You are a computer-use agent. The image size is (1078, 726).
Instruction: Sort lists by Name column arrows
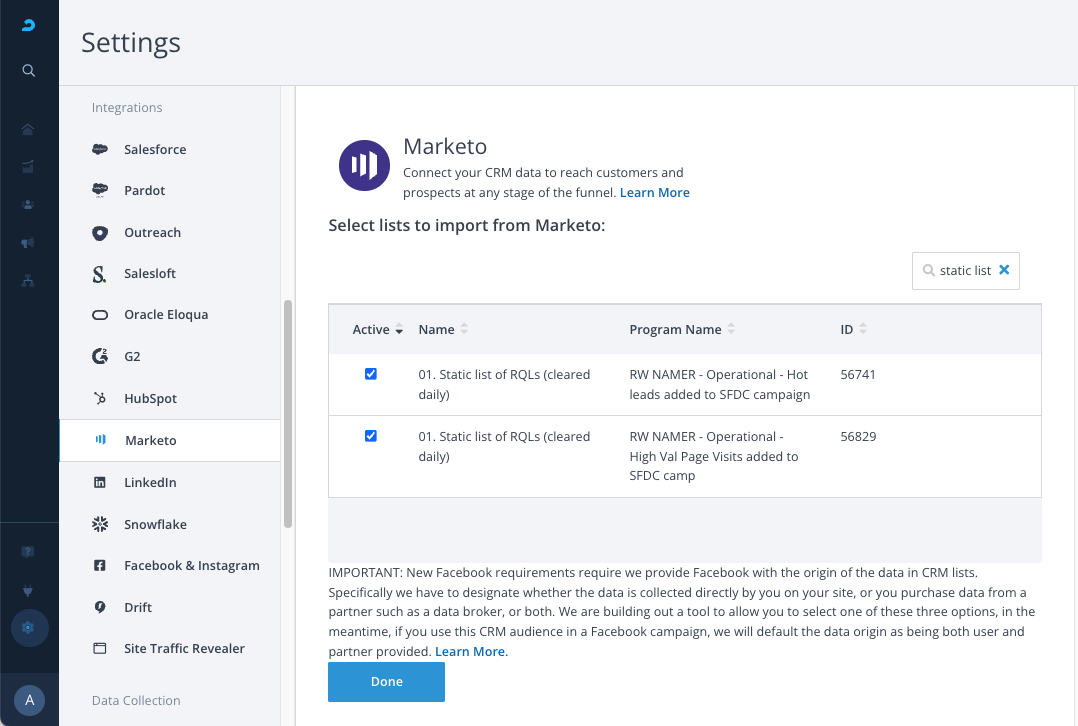pyautogui.click(x=464, y=329)
